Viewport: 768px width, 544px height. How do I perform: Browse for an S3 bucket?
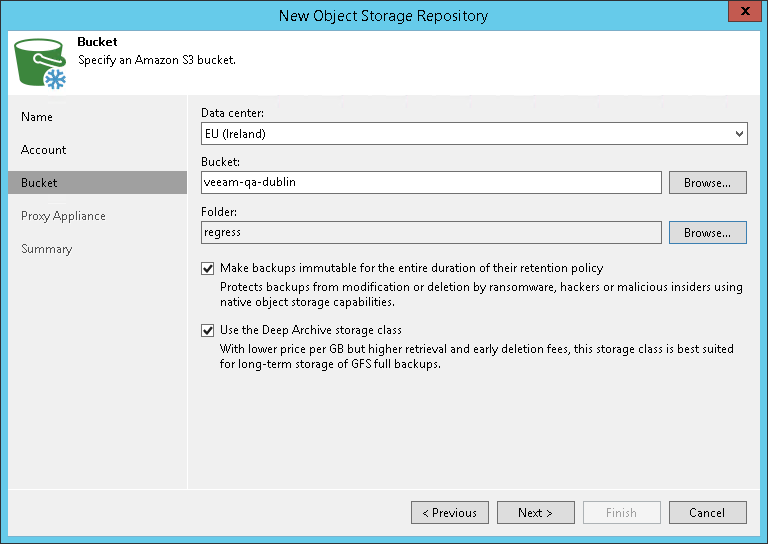(708, 183)
